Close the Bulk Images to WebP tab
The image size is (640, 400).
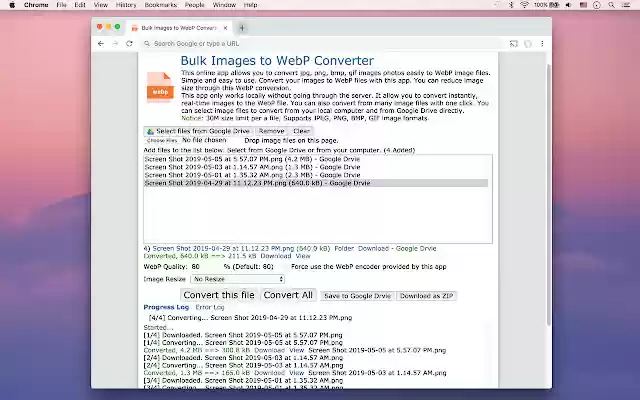coord(225,28)
